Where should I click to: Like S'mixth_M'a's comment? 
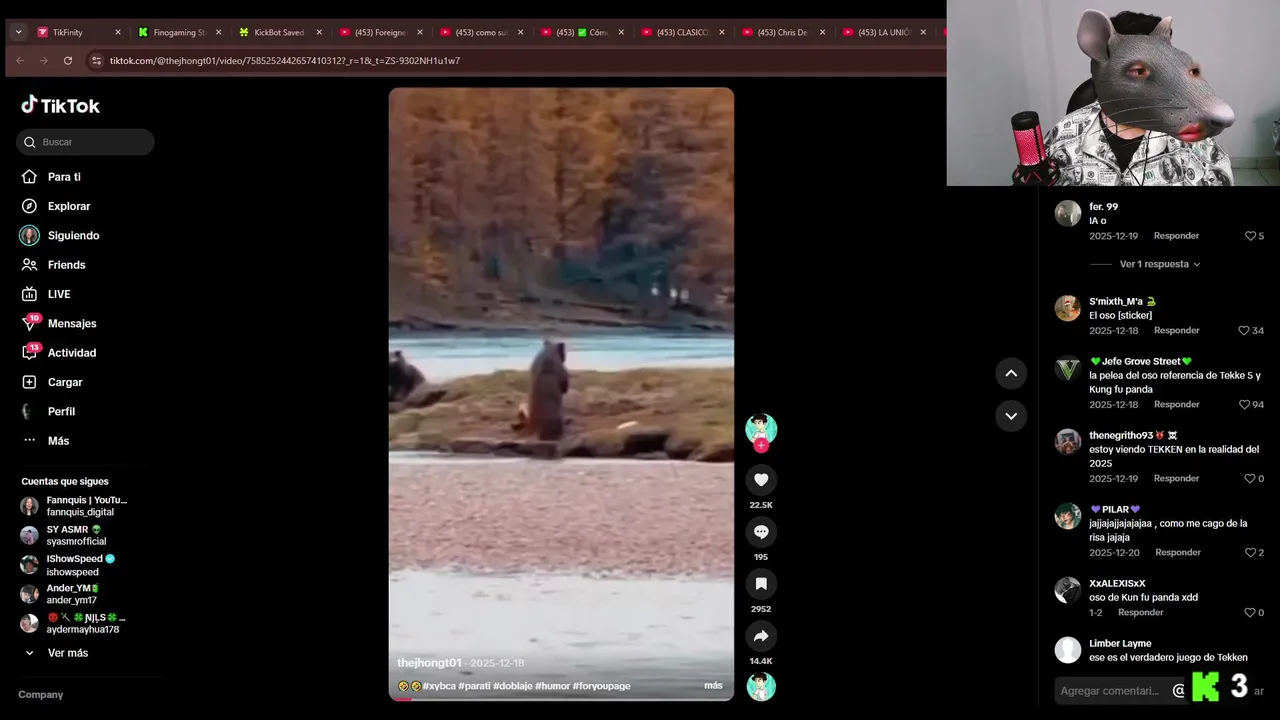coord(1245,331)
